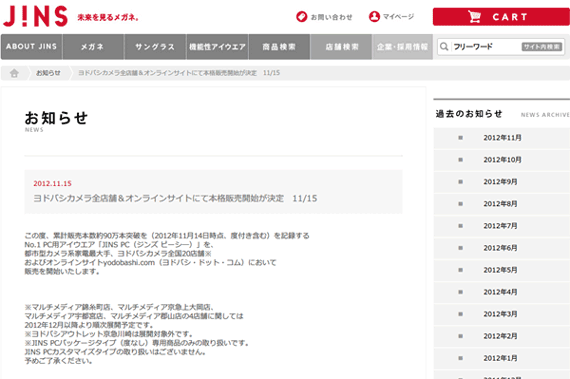Open the サングラス menu
570x379 pixels.
(x=155, y=47)
